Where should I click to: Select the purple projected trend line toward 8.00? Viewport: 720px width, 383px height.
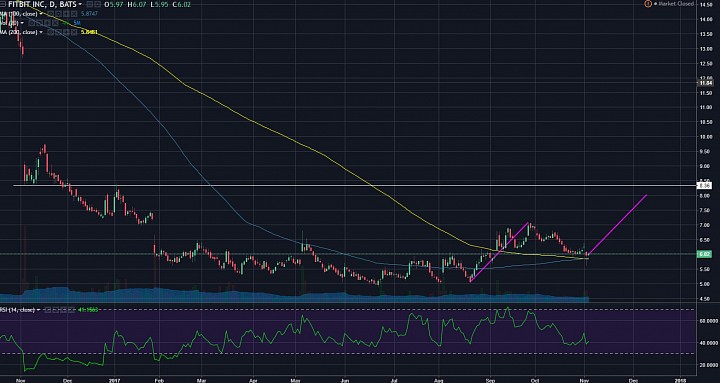[618, 225]
